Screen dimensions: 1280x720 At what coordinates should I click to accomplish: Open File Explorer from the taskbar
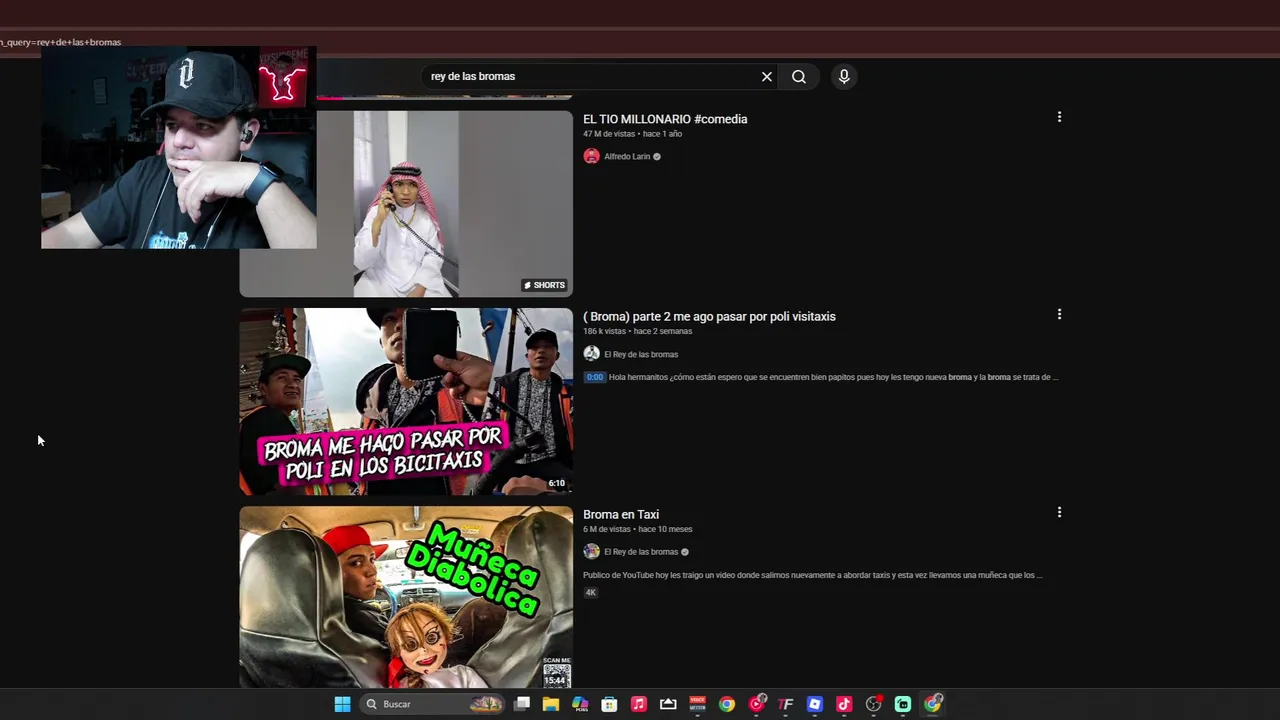click(551, 704)
